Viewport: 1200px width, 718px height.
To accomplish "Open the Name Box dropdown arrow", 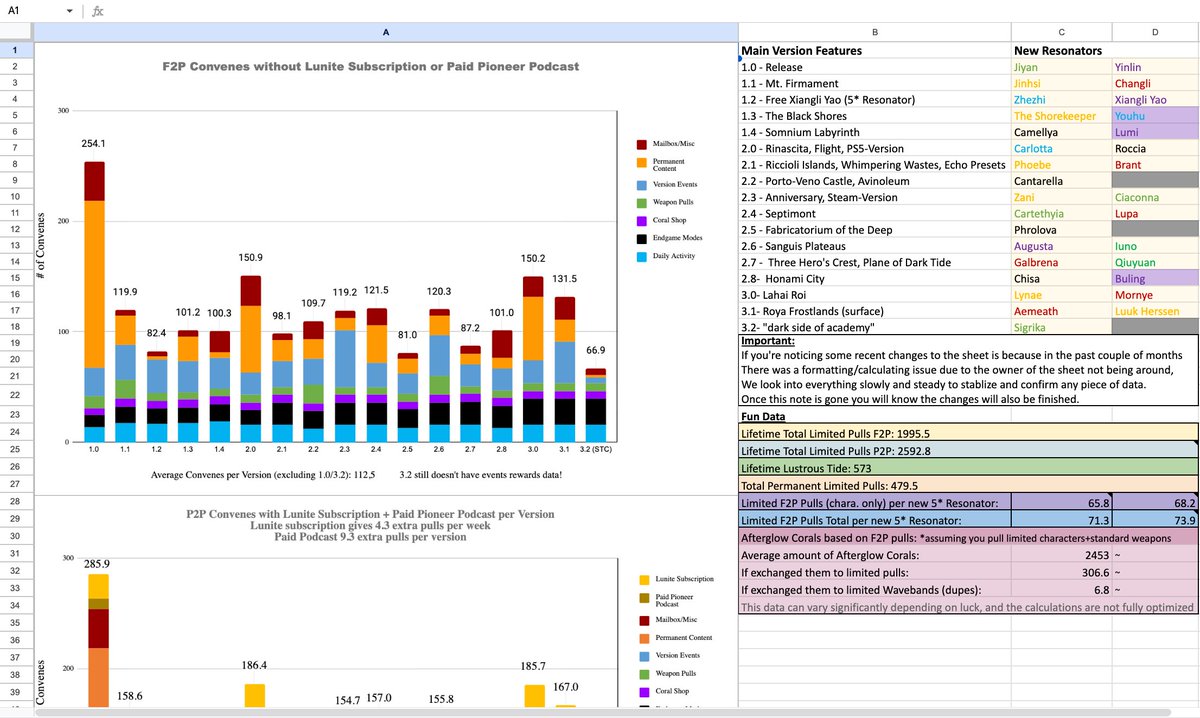I will [x=68, y=12].
